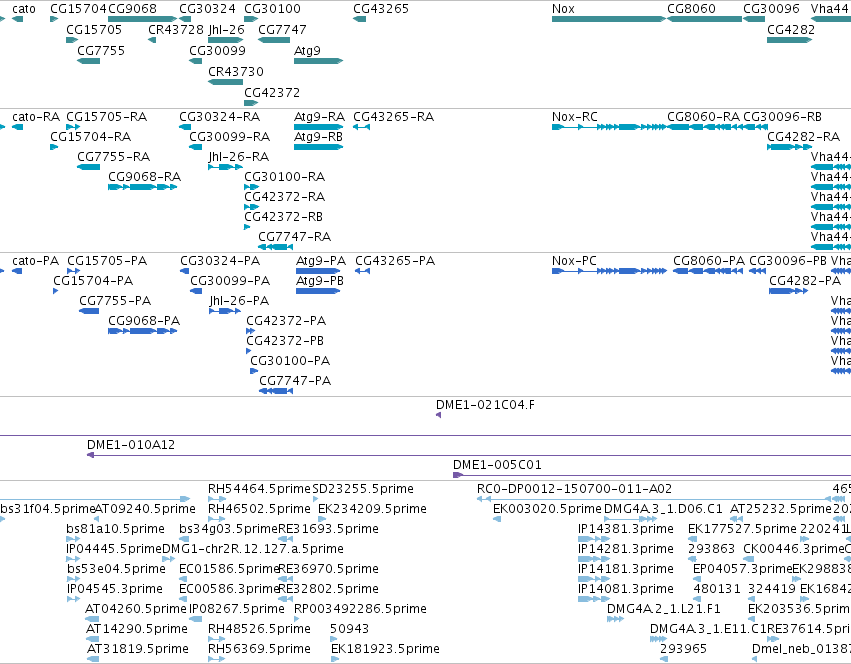Select the CR43730 gene bar
Viewport: 851px width, 664px height.
(x=225, y=82)
